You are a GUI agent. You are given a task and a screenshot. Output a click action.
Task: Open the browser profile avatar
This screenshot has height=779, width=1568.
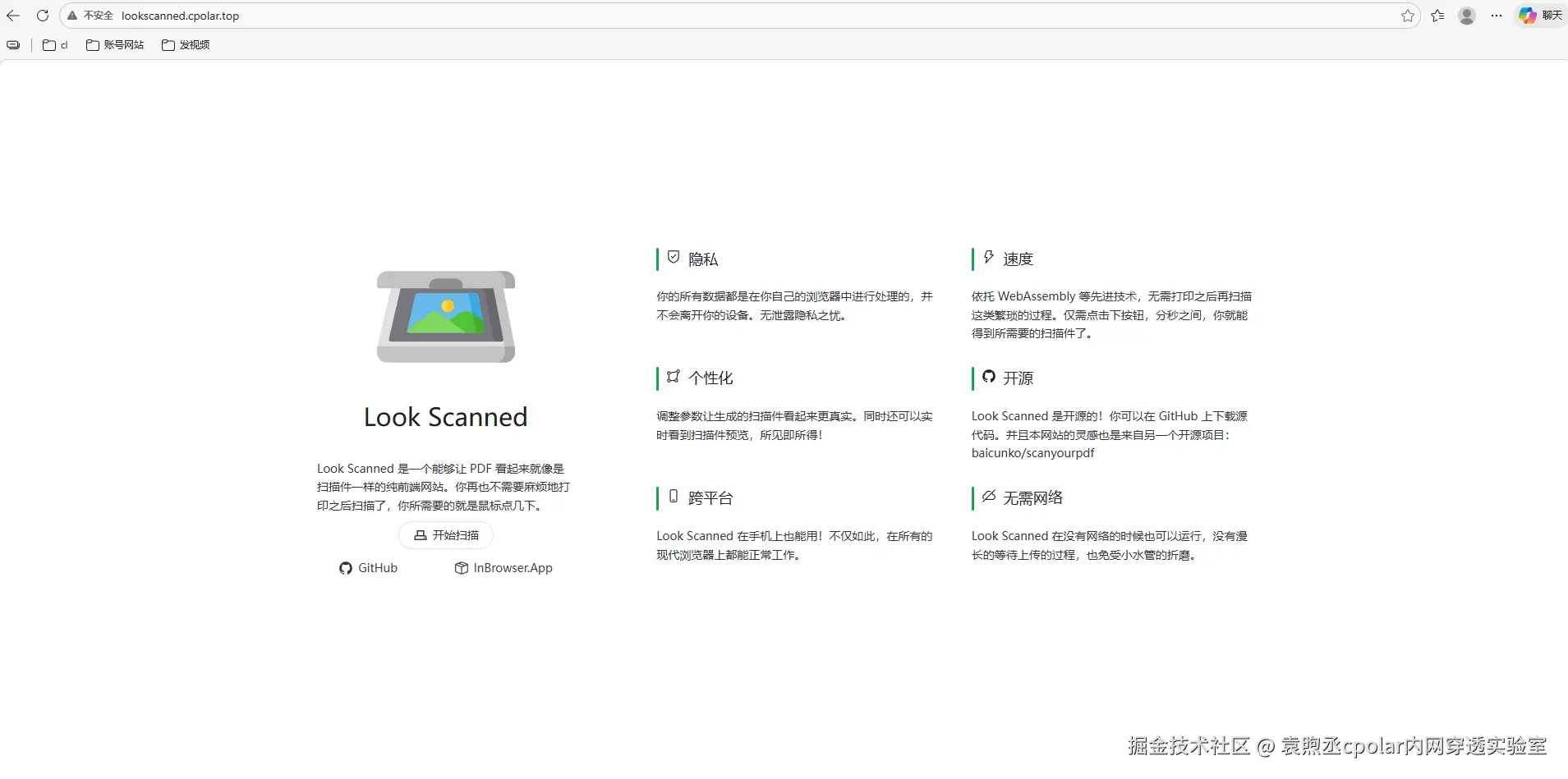click(1467, 16)
